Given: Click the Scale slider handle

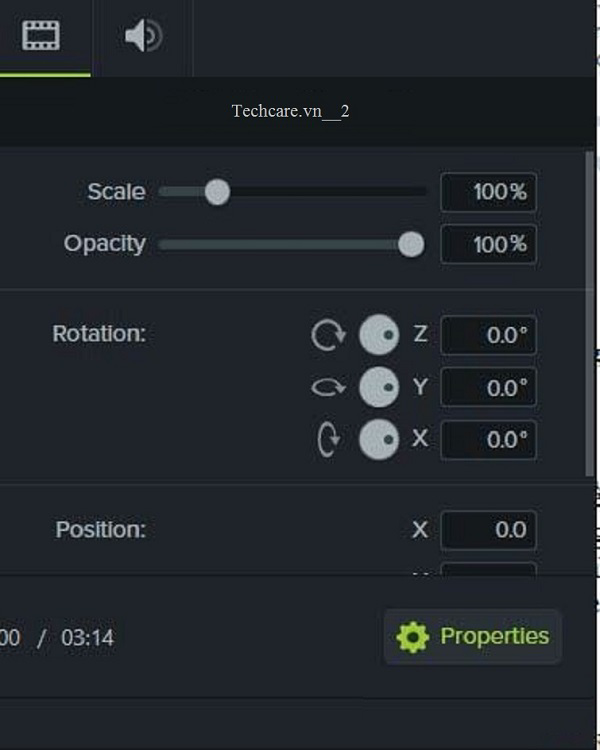Looking at the screenshot, I should pos(217,192).
